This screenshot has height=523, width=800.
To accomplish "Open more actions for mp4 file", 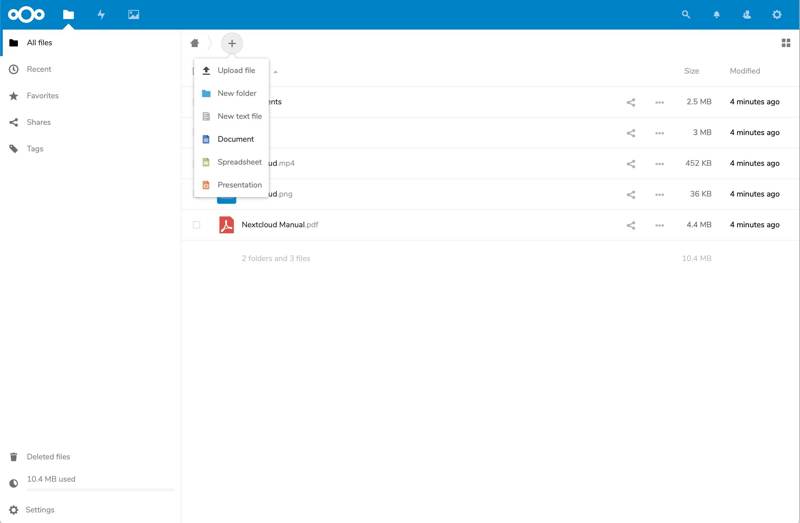I will tap(659, 164).
